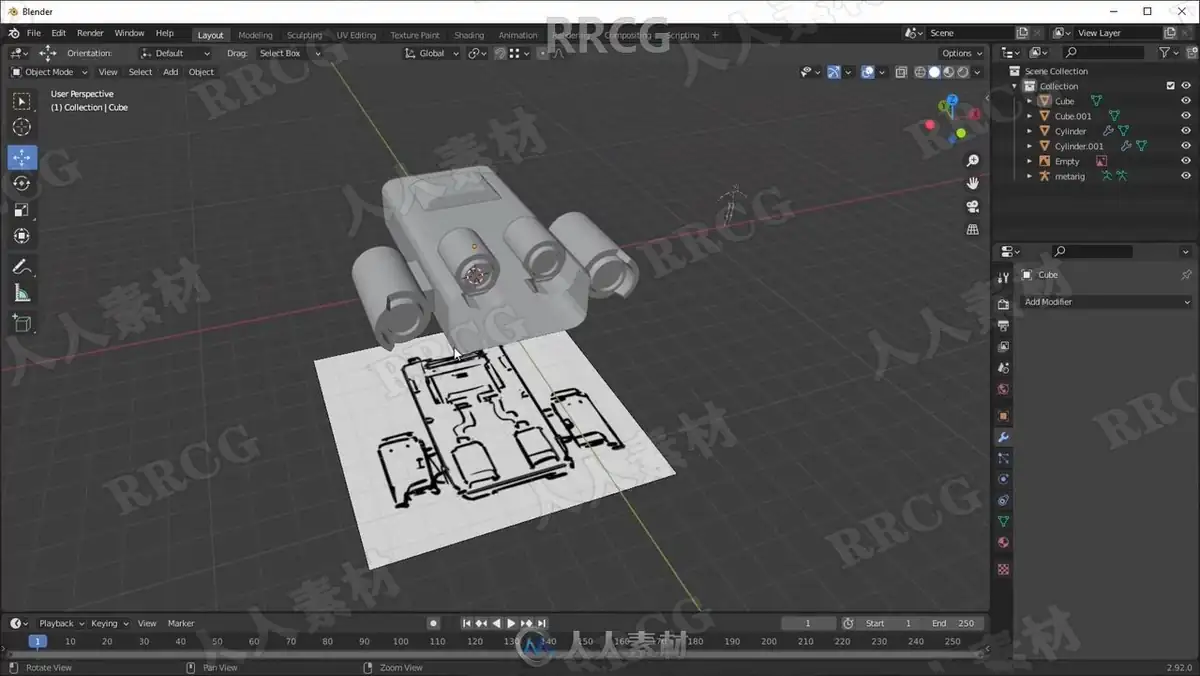Click the pan view hand icon
1200x676 pixels.
[972, 183]
